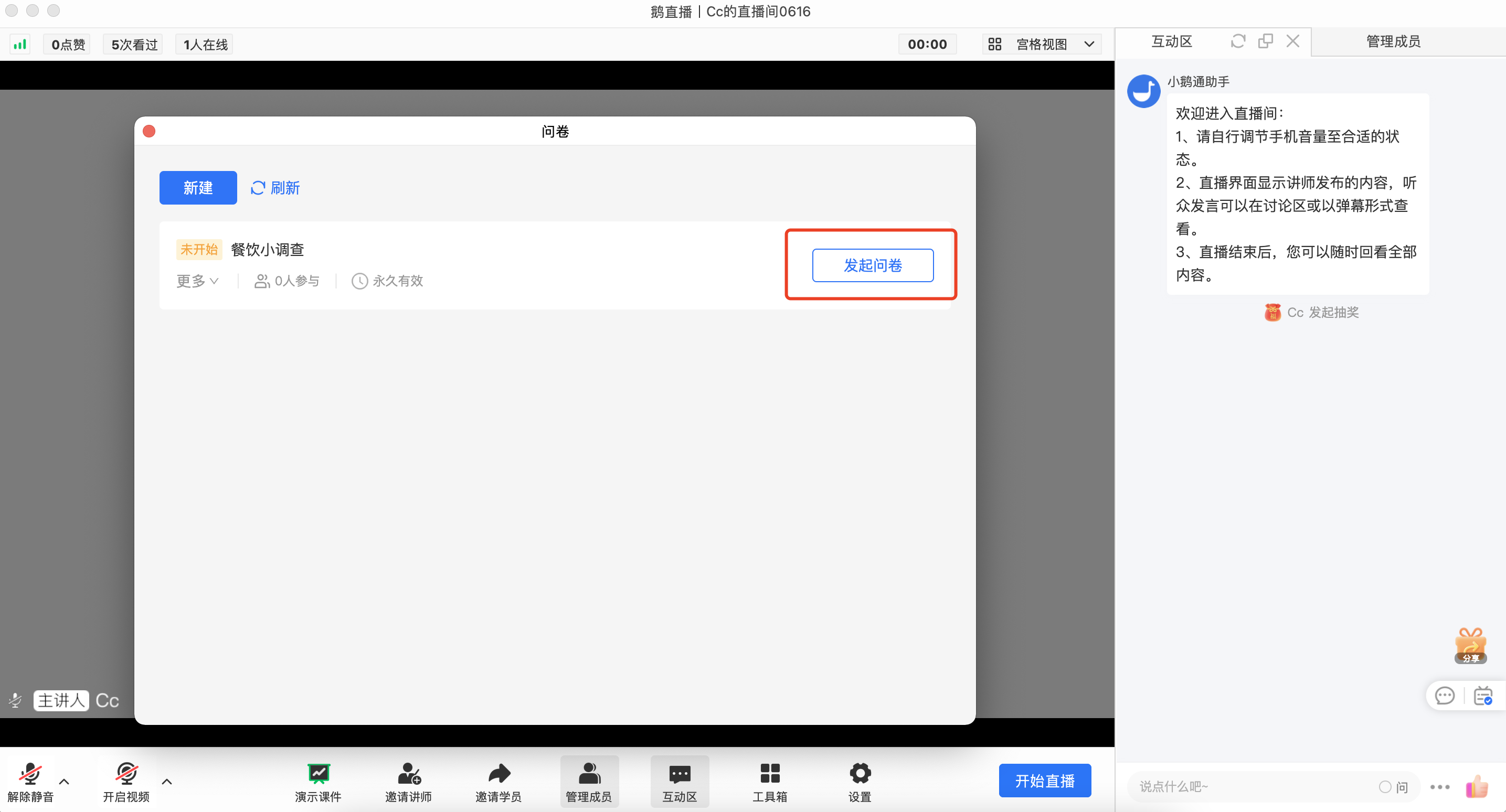Close the 问卷 dialog with the red dot
Screen dimensions: 1506x812
(x=149, y=131)
